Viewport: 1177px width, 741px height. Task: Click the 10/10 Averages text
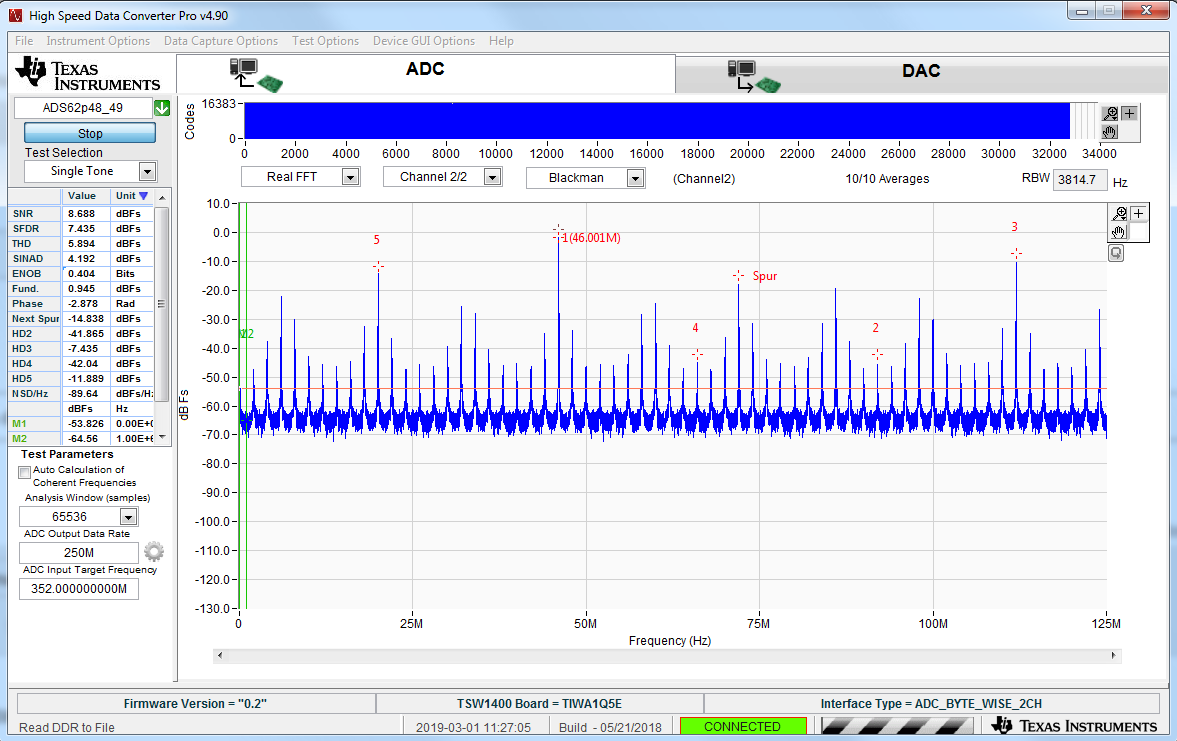(x=887, y=179)
